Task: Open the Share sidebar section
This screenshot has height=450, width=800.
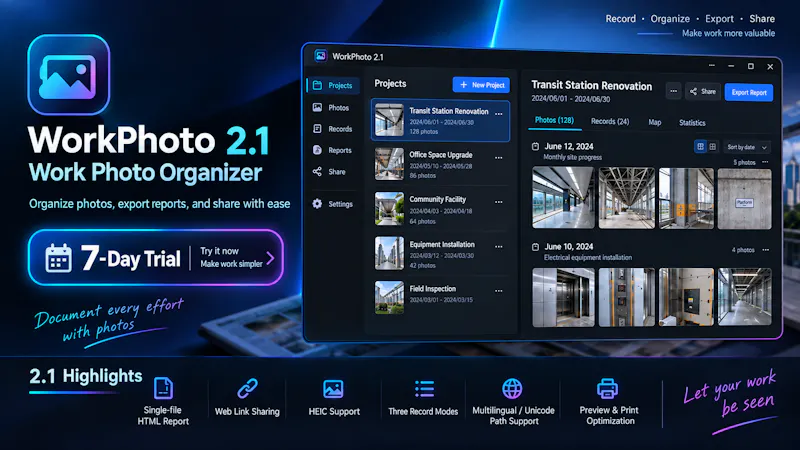Action: pos(329,172)
